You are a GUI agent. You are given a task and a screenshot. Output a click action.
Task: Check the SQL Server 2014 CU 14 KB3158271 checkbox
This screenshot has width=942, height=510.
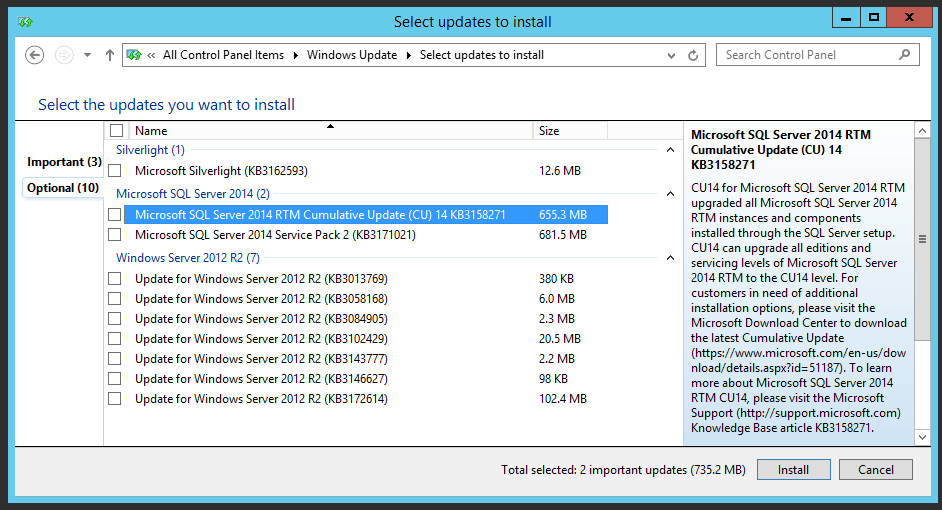[x=114, y=214]
